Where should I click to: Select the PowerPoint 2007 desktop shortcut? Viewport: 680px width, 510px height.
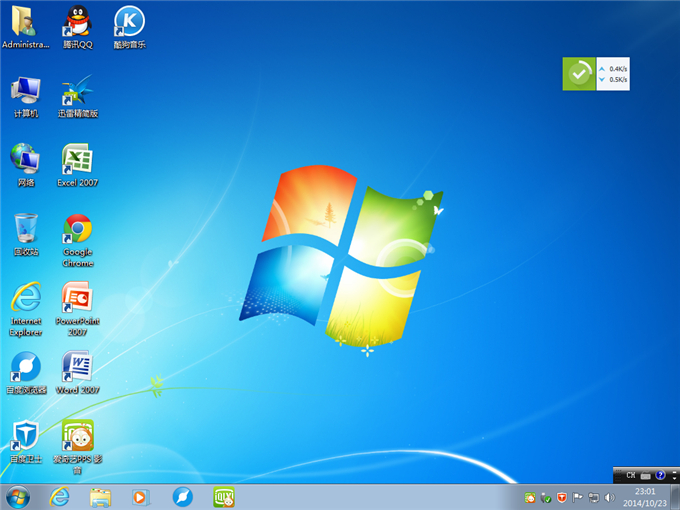(x=77, y=299)
